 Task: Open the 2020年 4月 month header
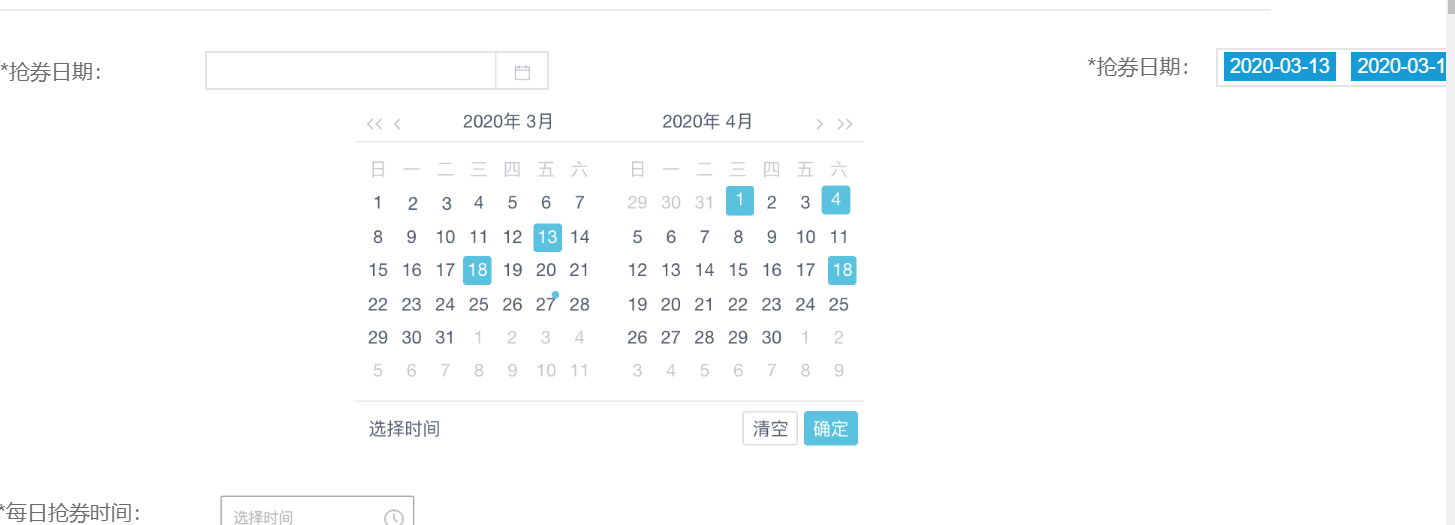coord(708,122)
